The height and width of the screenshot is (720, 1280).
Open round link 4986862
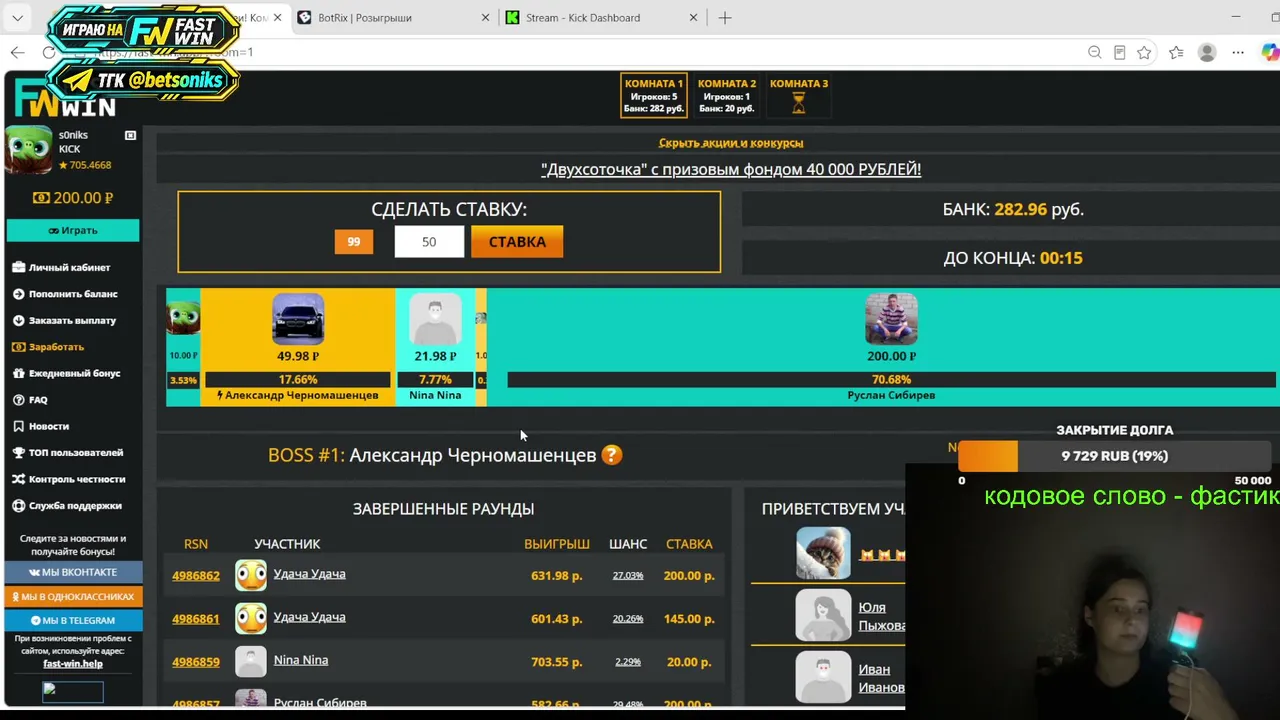pyautogui.click(x=196, y=576)
